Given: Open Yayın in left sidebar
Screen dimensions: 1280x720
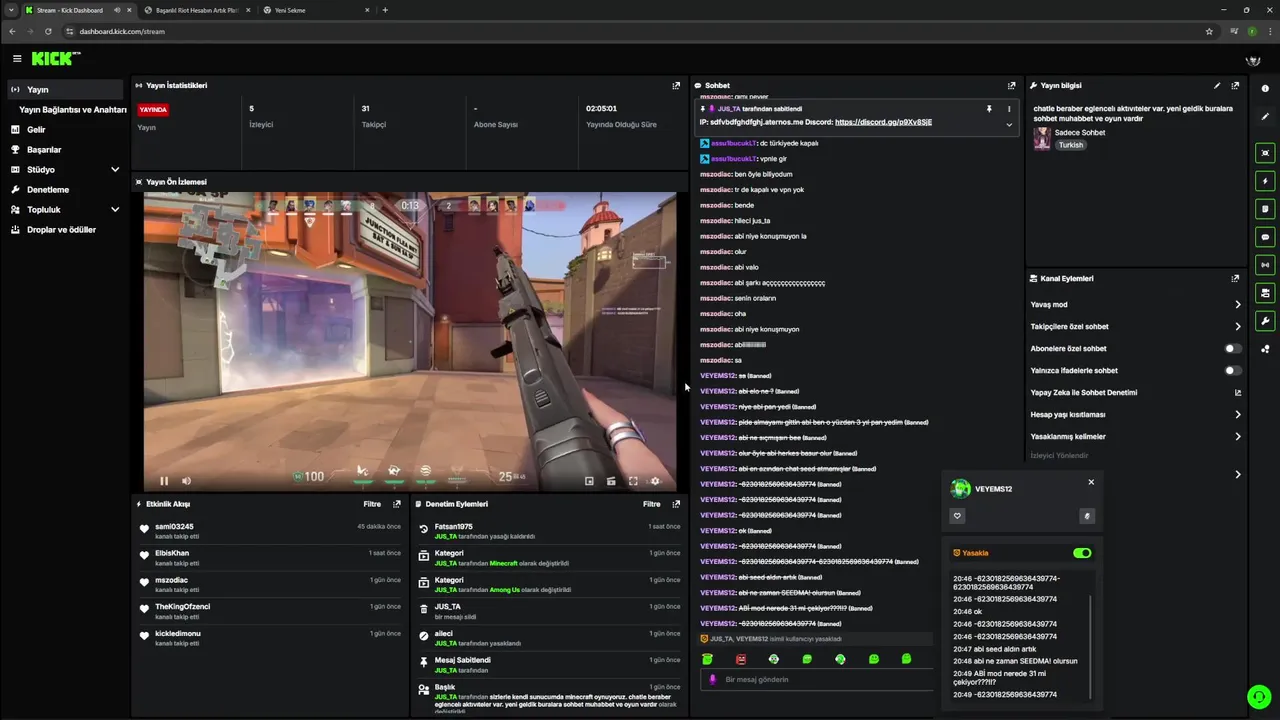Looking at the screenshot, I should tap(66, 89).
